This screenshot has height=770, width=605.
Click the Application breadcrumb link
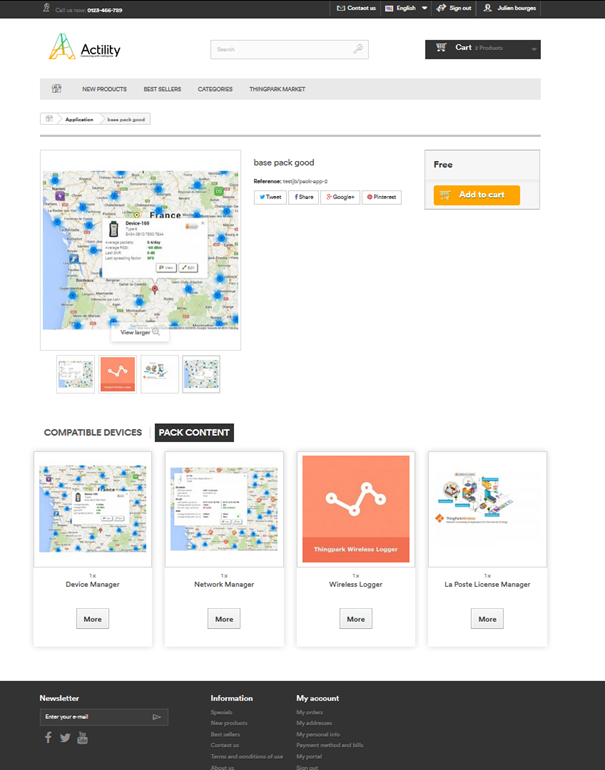click(79, 119)
